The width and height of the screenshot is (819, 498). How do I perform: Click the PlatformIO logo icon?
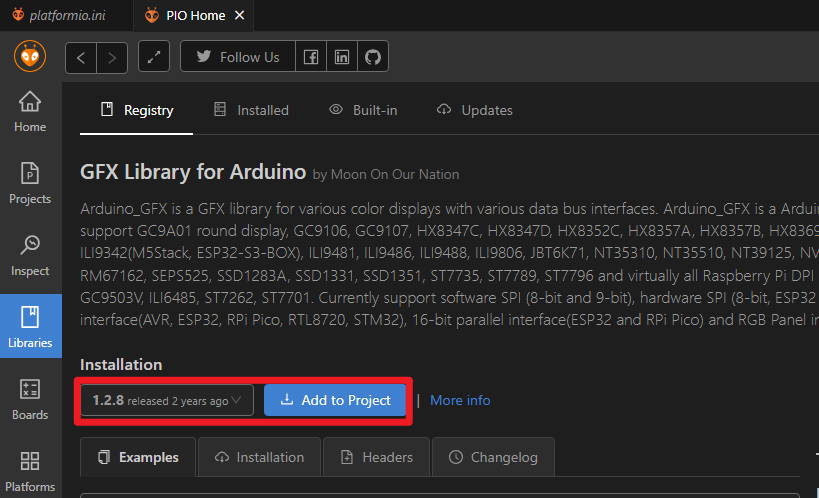click(30, 56)
